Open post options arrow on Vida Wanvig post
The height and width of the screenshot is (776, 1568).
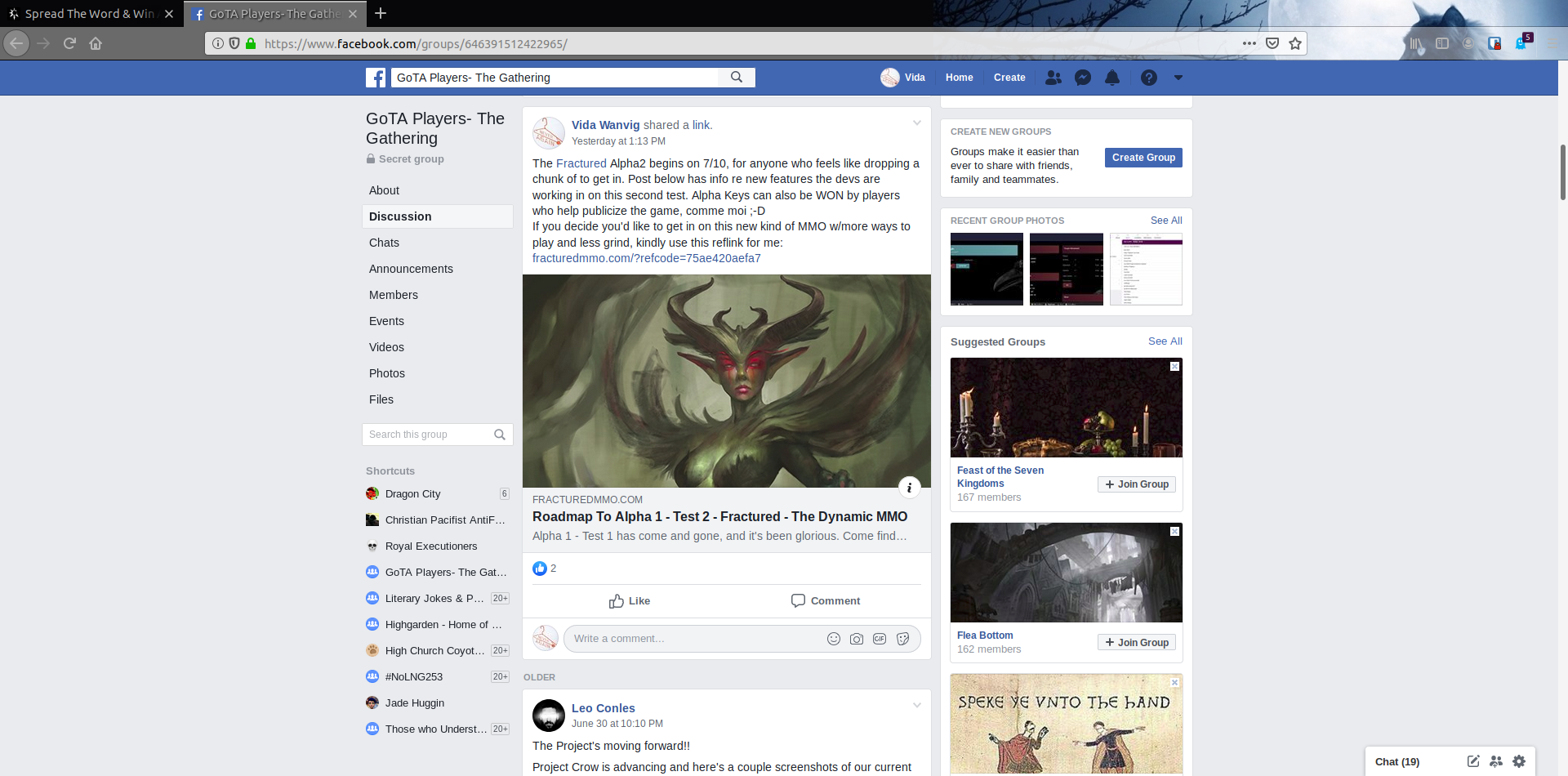pyautogui.click(x=917, y=123)
